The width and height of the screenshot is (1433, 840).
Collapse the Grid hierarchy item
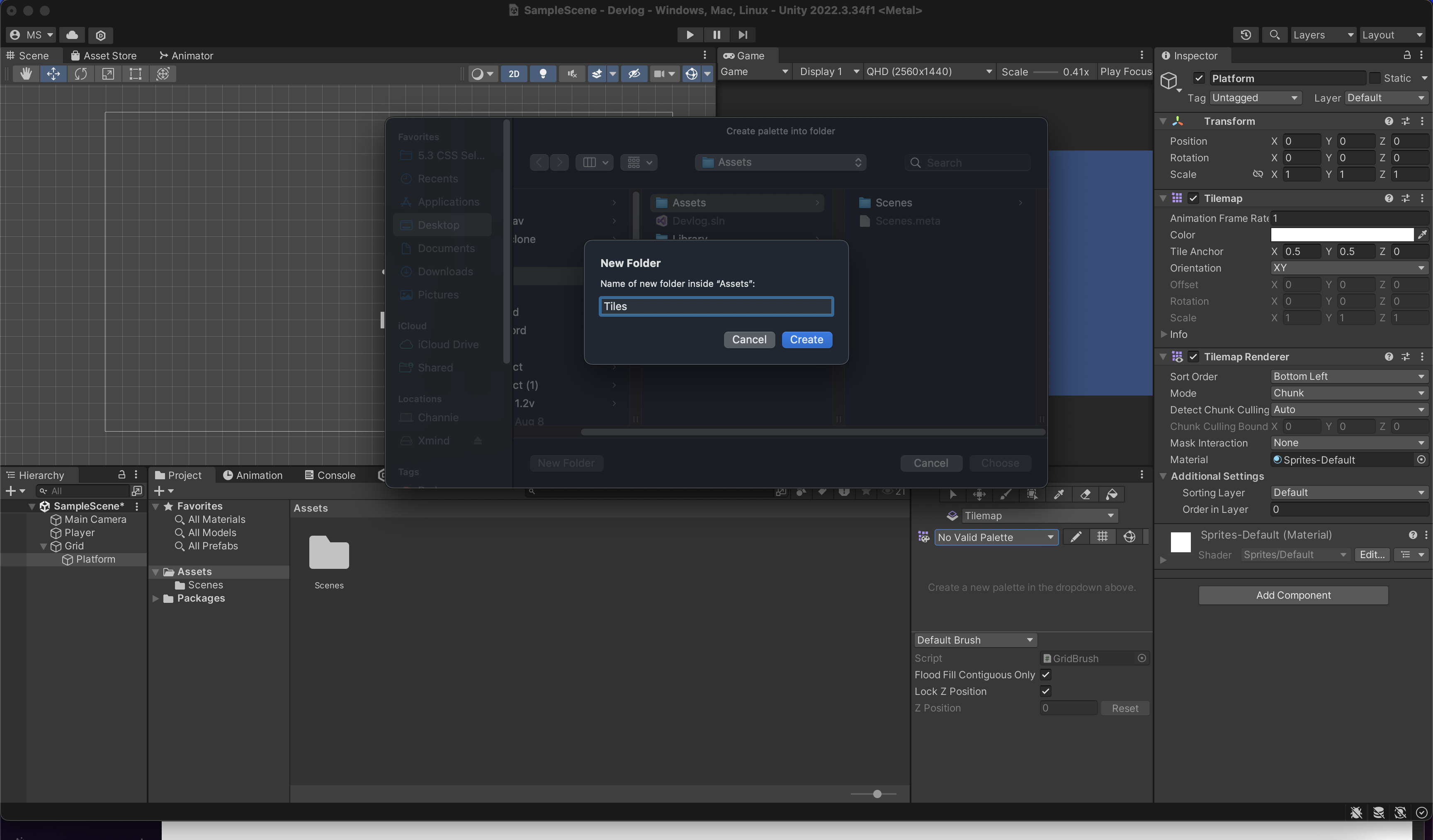(43, 546)
